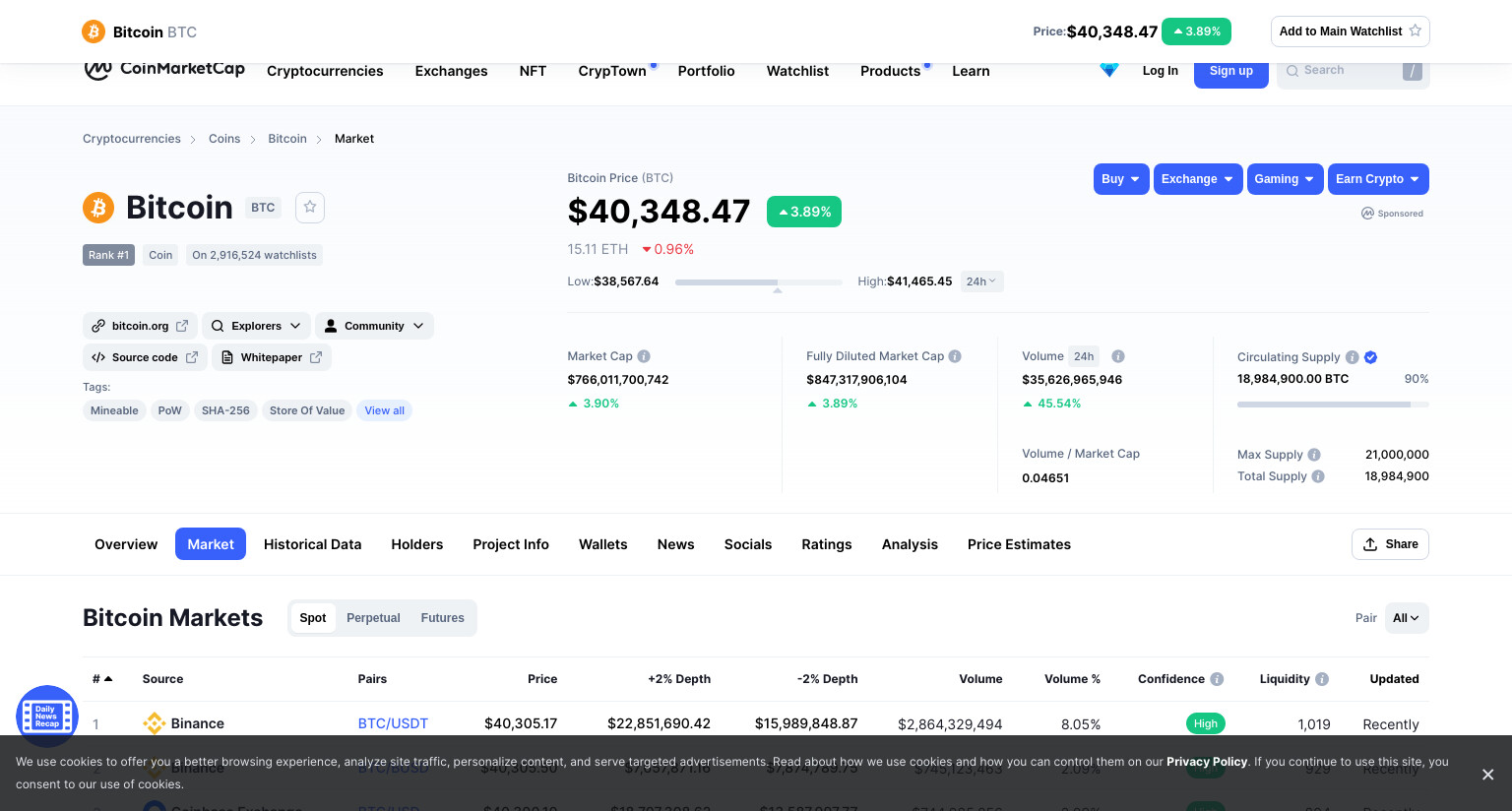The image size is (1512, 811).
Task: Click the Sponsored label icon
Action: pos(1367,214)
